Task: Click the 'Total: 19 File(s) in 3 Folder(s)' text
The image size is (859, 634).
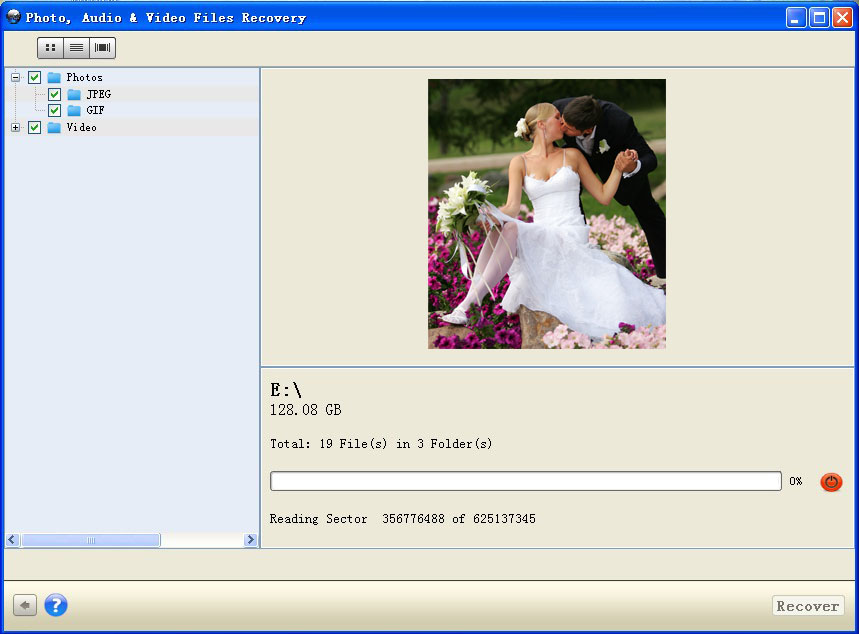Action: click(x=381, y=444)
